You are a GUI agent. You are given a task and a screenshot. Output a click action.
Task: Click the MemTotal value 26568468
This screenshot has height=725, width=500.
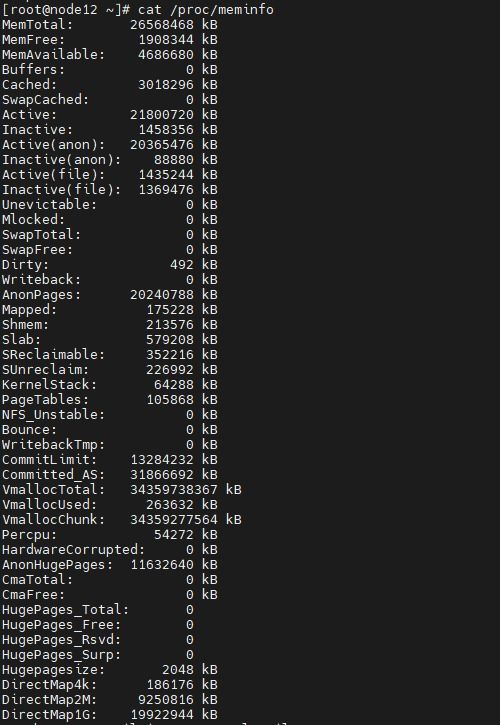162,25
